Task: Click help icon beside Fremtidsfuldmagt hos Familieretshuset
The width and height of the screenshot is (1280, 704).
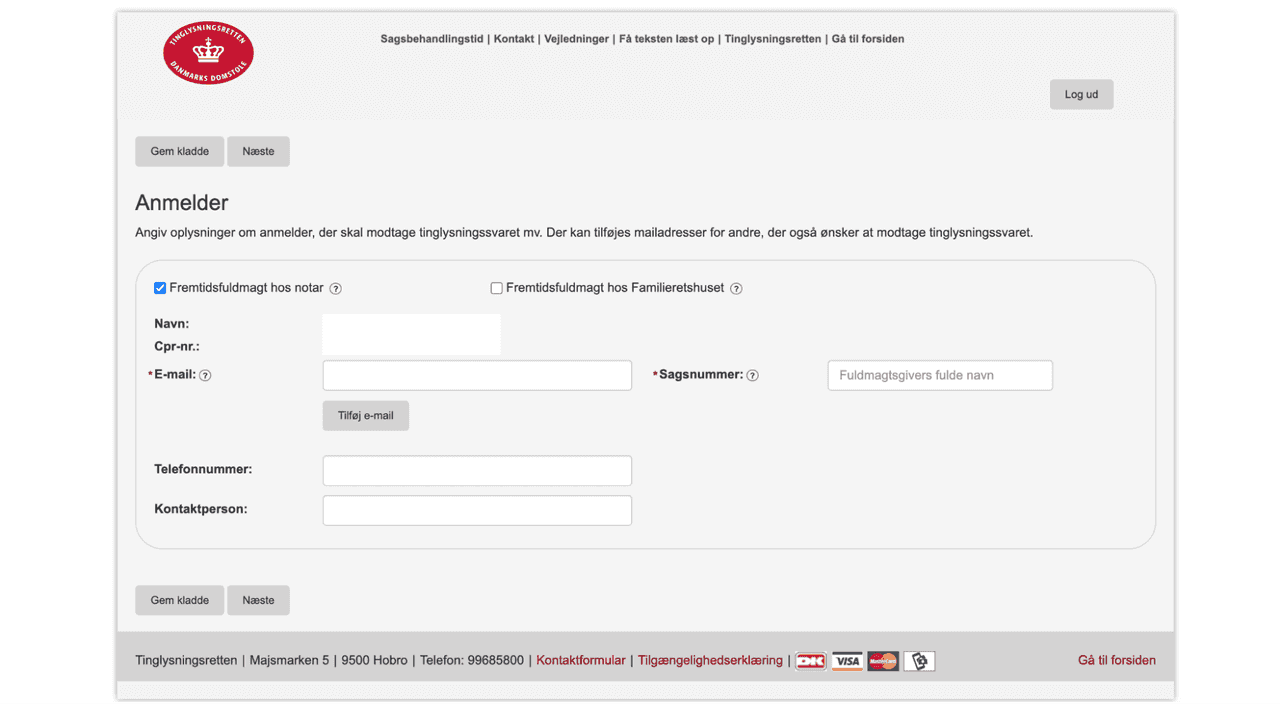Action: click(x=736, y=289)
